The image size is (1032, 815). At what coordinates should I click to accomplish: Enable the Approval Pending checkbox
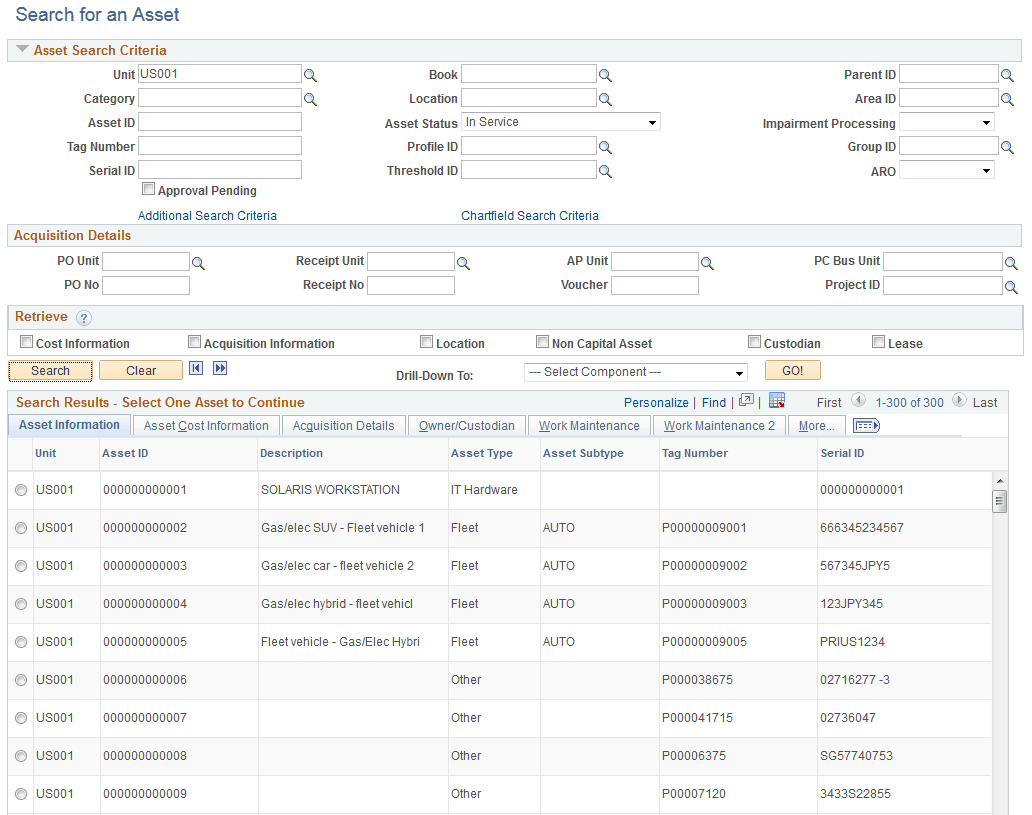(x=148, y=189)
